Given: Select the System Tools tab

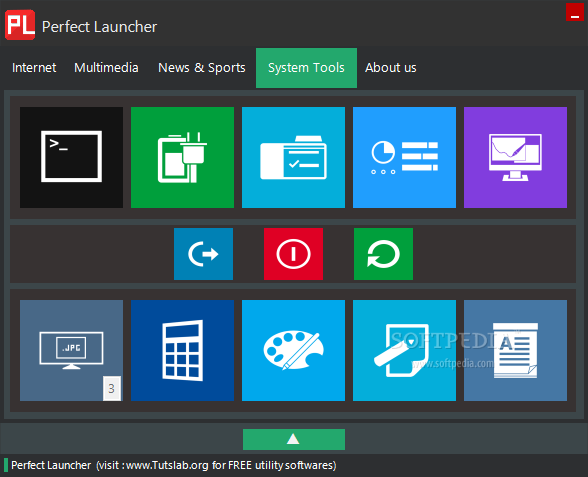Looking at the screenshot, I should pos(306,68).
